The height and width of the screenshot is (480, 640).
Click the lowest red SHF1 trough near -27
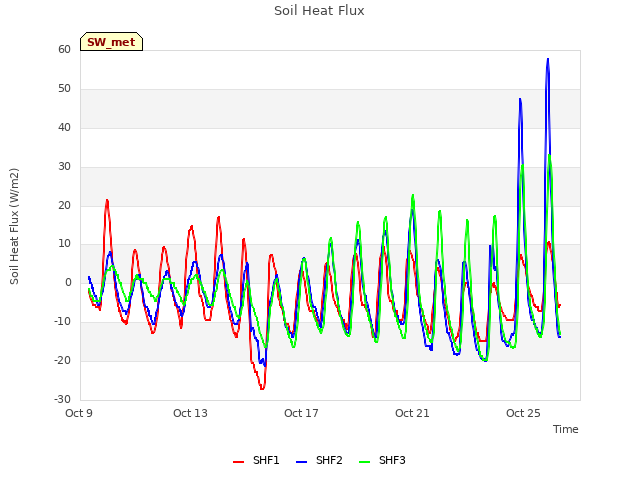pos(262,388)
